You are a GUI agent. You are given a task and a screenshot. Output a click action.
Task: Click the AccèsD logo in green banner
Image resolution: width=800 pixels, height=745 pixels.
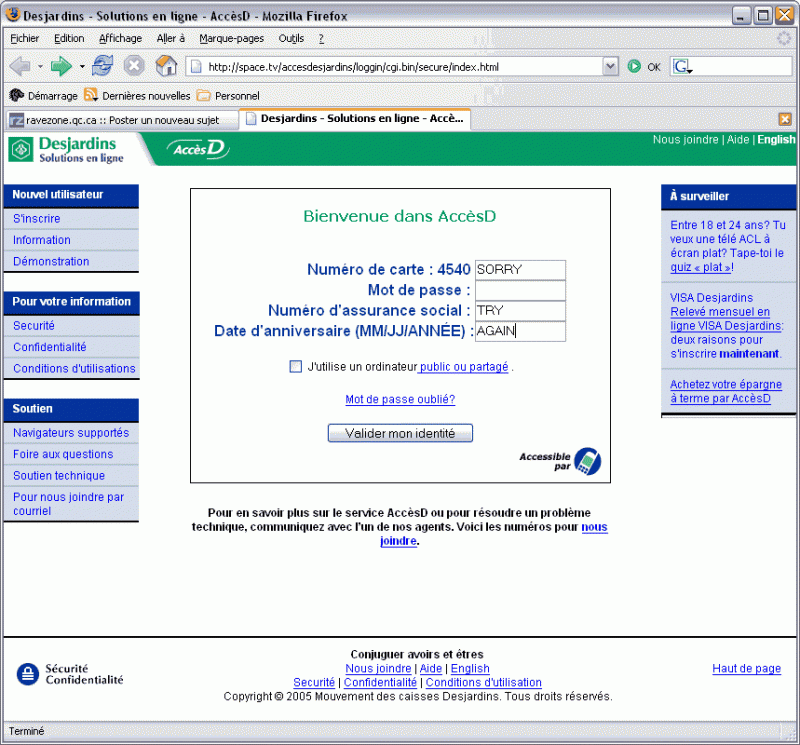point(198,149)
